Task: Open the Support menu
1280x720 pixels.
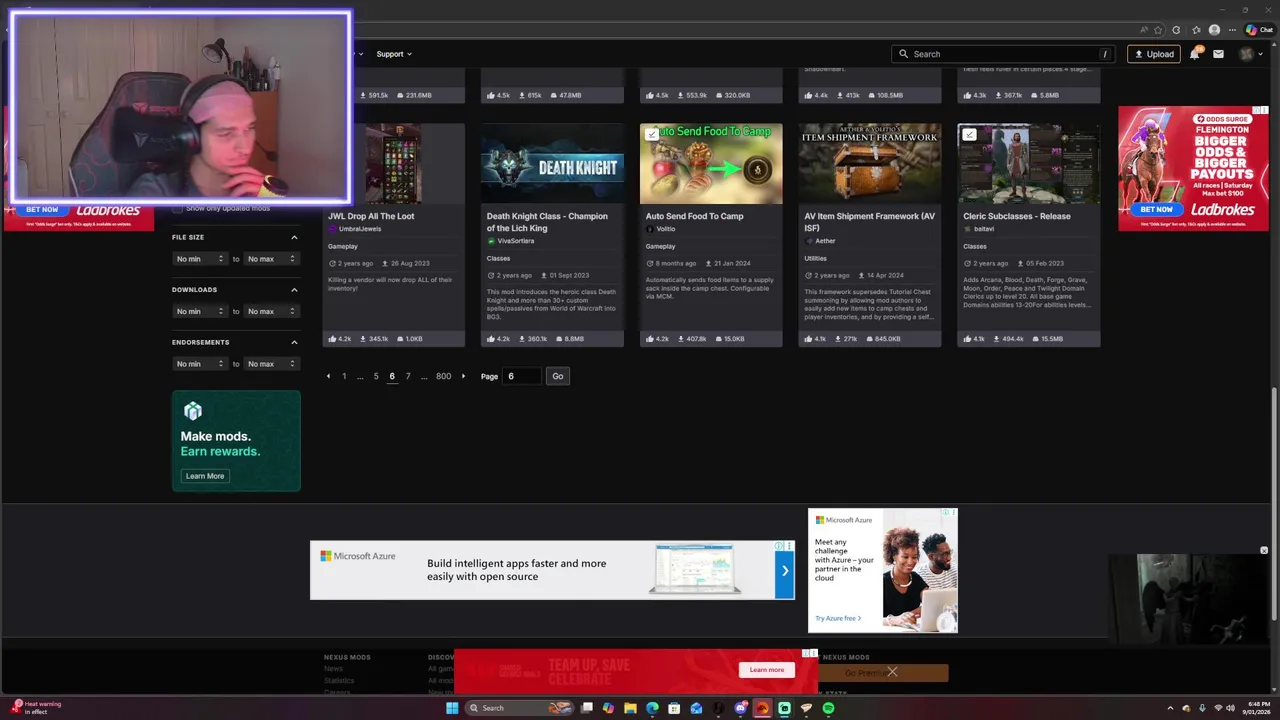Action: (394, 54)
